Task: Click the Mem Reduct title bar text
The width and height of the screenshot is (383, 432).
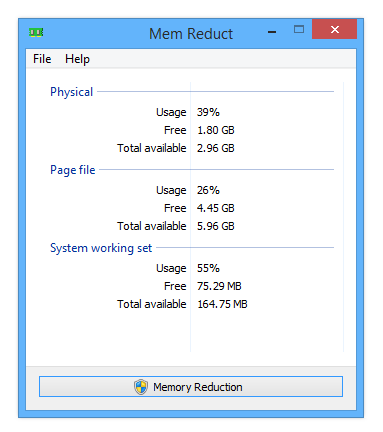Action: 191,34
